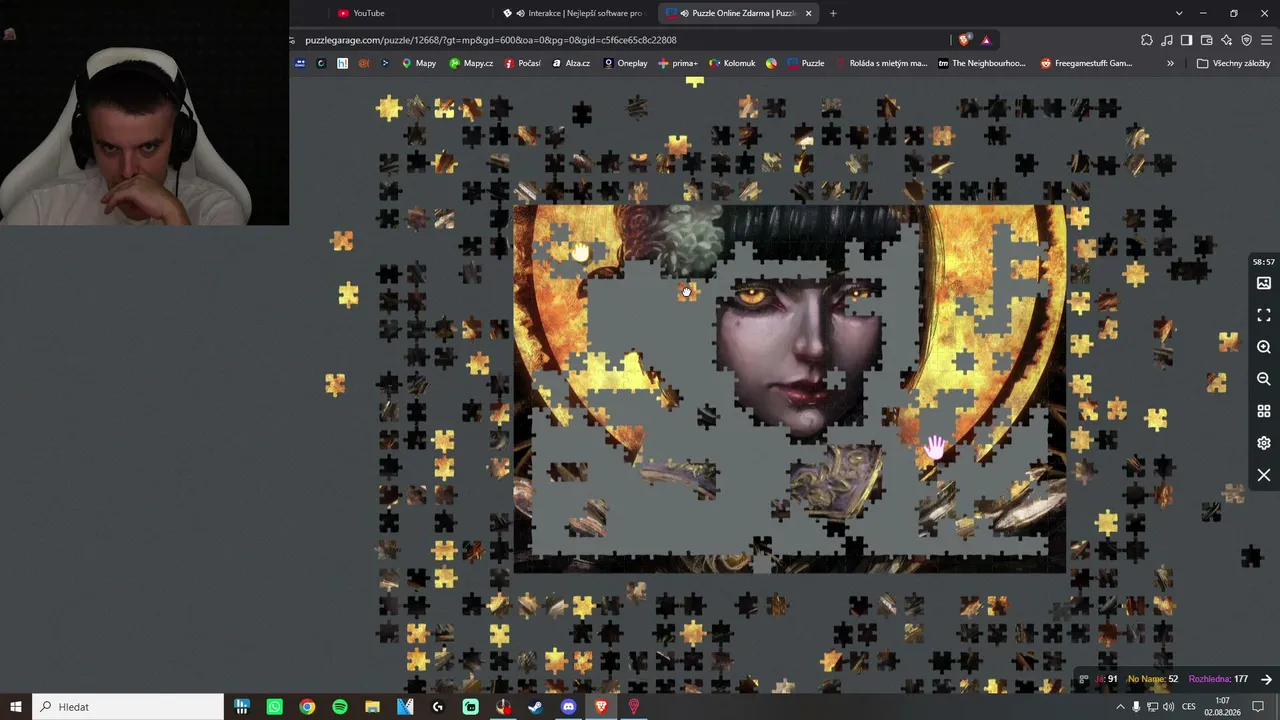Viewport: 1280px width, 720px height.
Task: Expand the hidden bookmarks chevron
Action: click(x=1170, y=63)
